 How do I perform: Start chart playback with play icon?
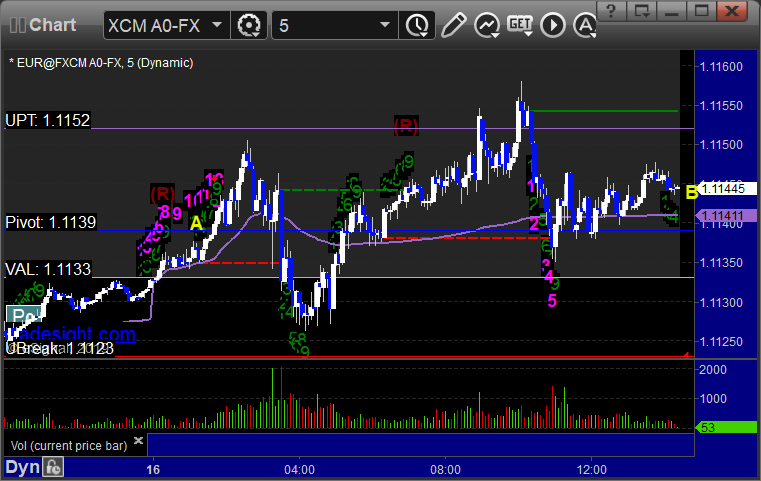(553, 25)
